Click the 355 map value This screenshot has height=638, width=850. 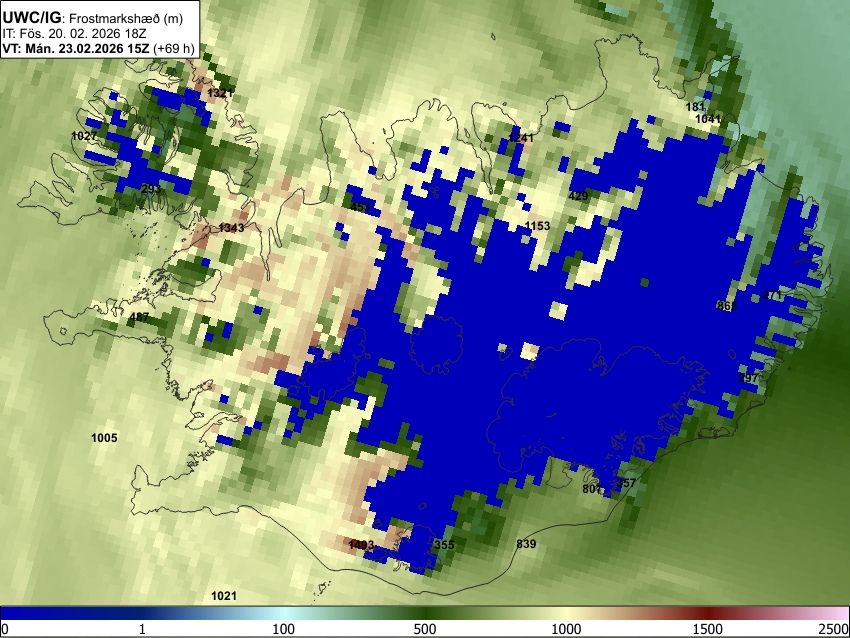[445, 545]
